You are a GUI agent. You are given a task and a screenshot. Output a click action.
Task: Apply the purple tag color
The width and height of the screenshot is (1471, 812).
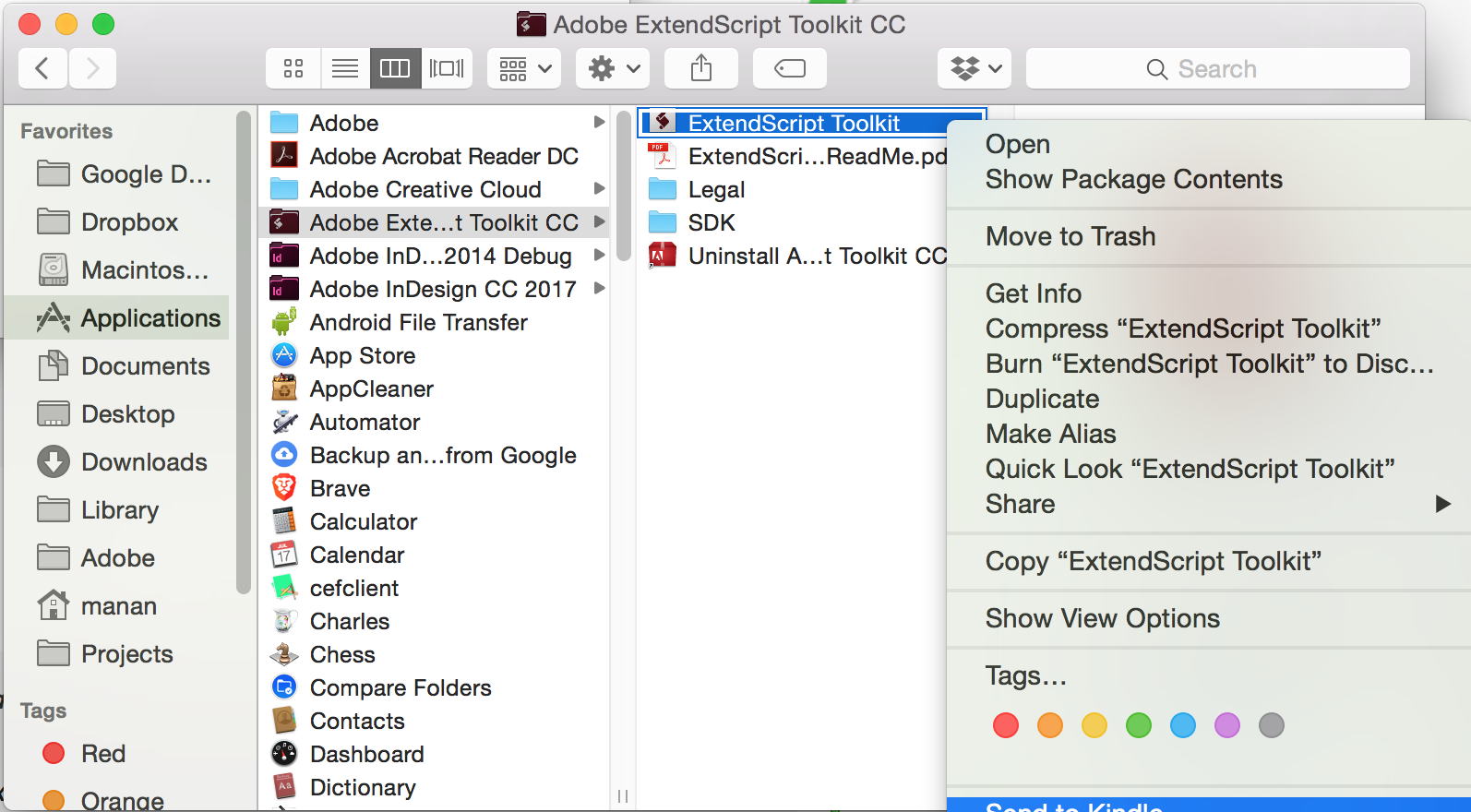click(1227, 725)
